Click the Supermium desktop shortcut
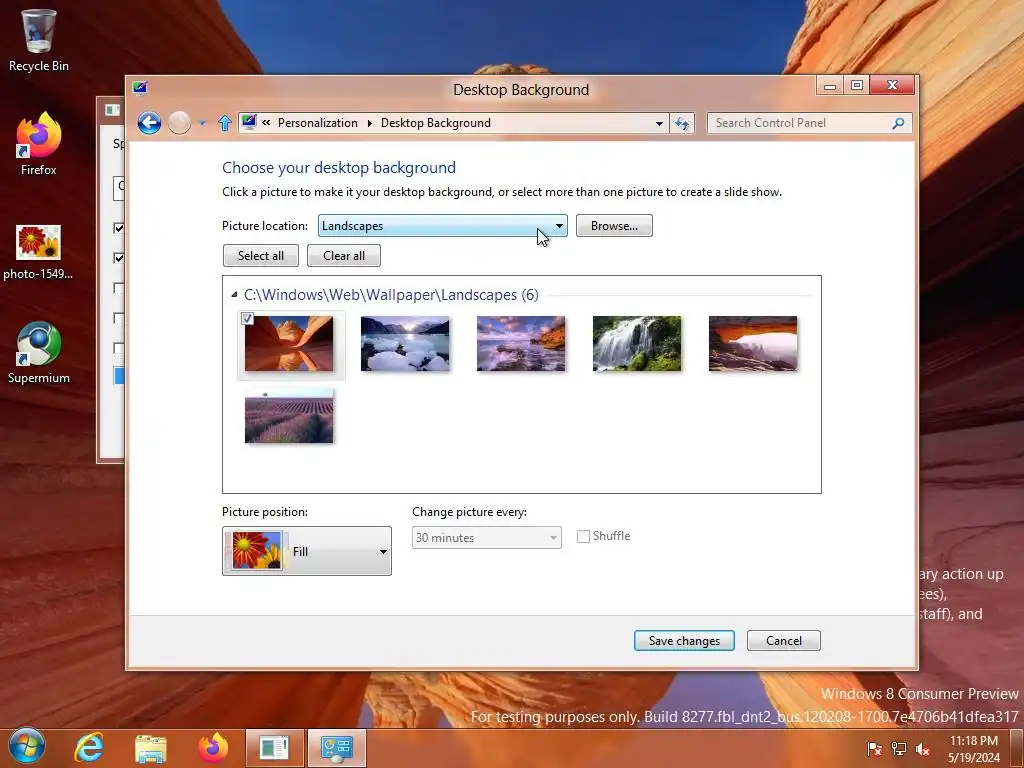 39,353
